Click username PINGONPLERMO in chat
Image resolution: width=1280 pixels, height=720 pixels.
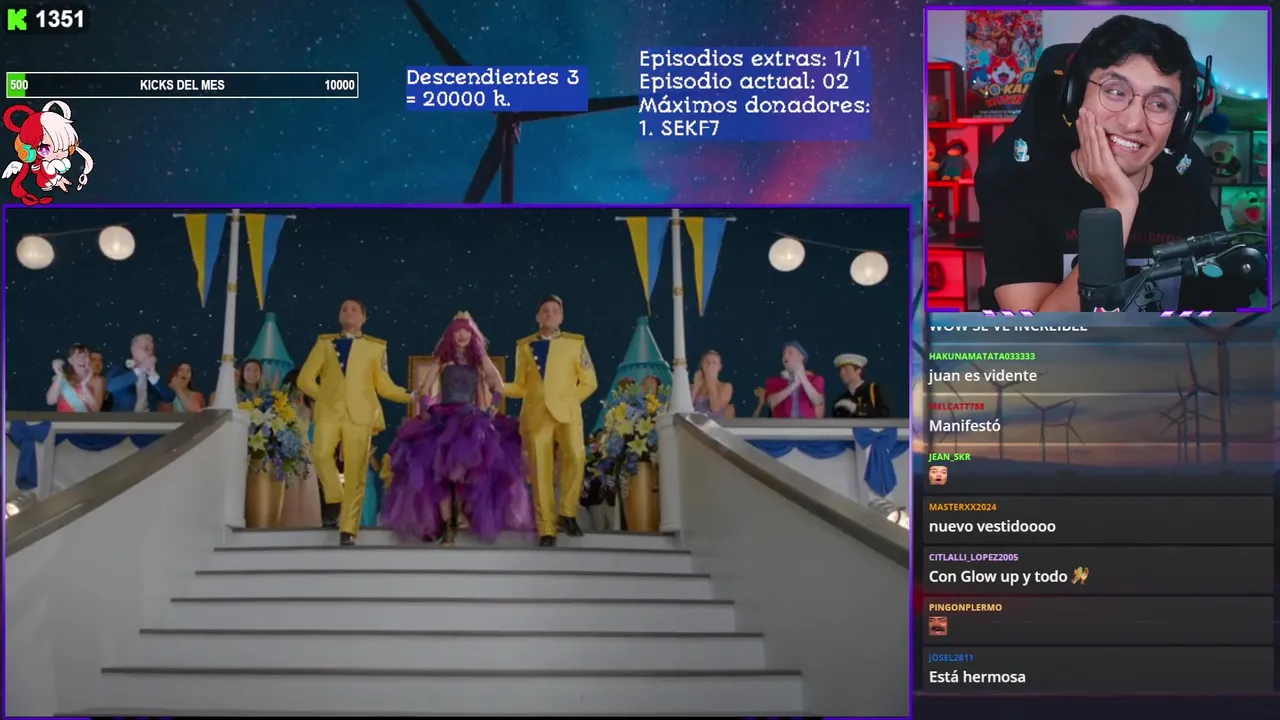(x=965, y=607)
